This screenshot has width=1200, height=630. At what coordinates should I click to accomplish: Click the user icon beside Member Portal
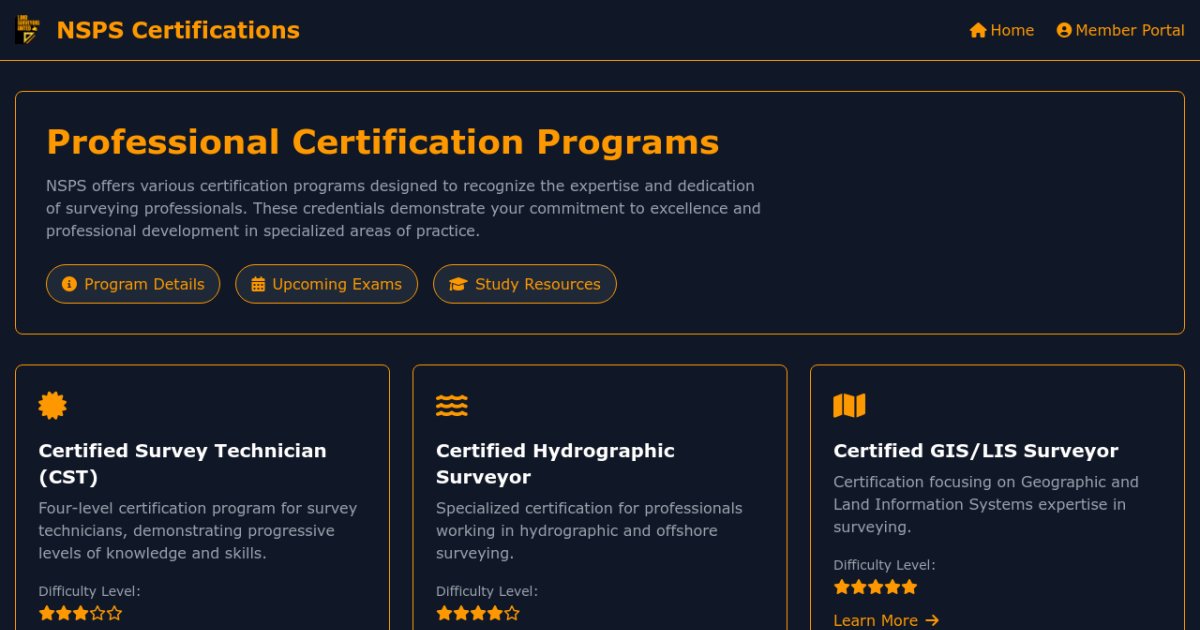(1064, 30)
